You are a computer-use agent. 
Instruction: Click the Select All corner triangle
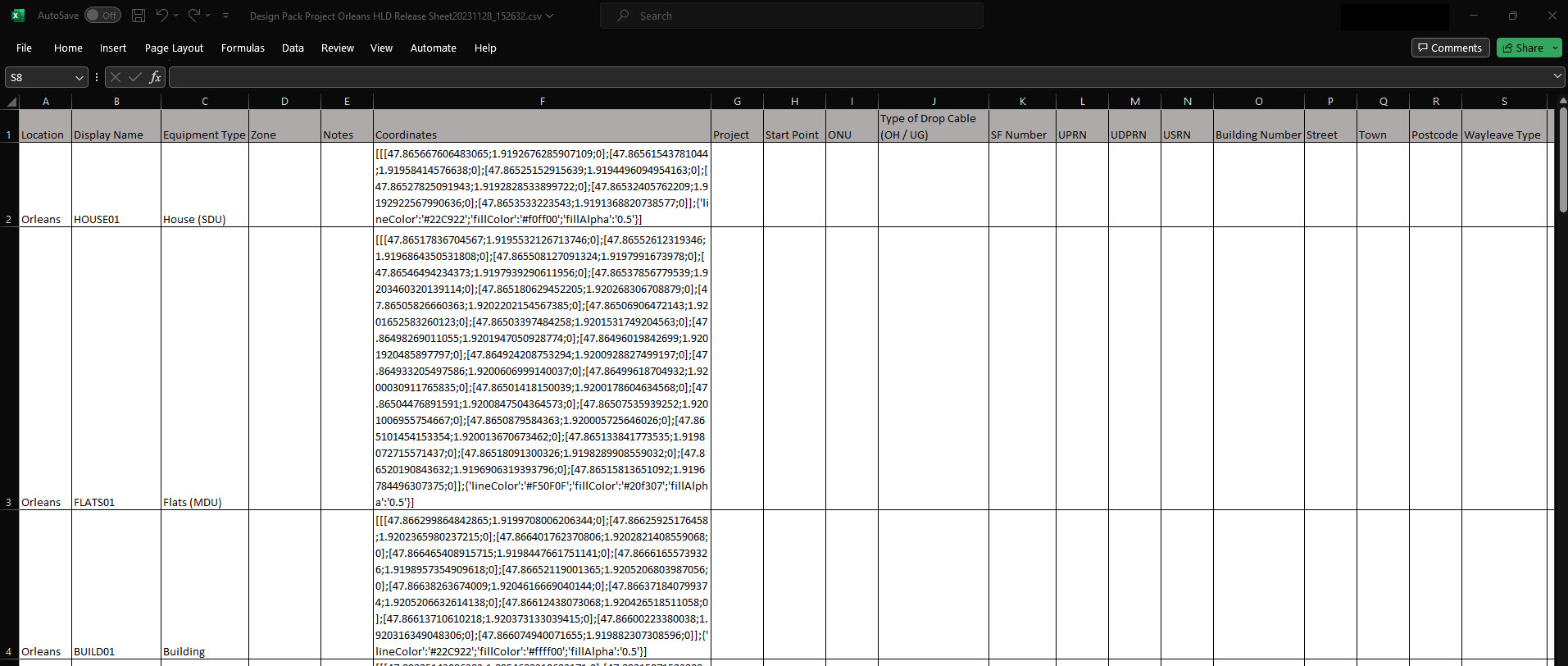tap(11, 102)
